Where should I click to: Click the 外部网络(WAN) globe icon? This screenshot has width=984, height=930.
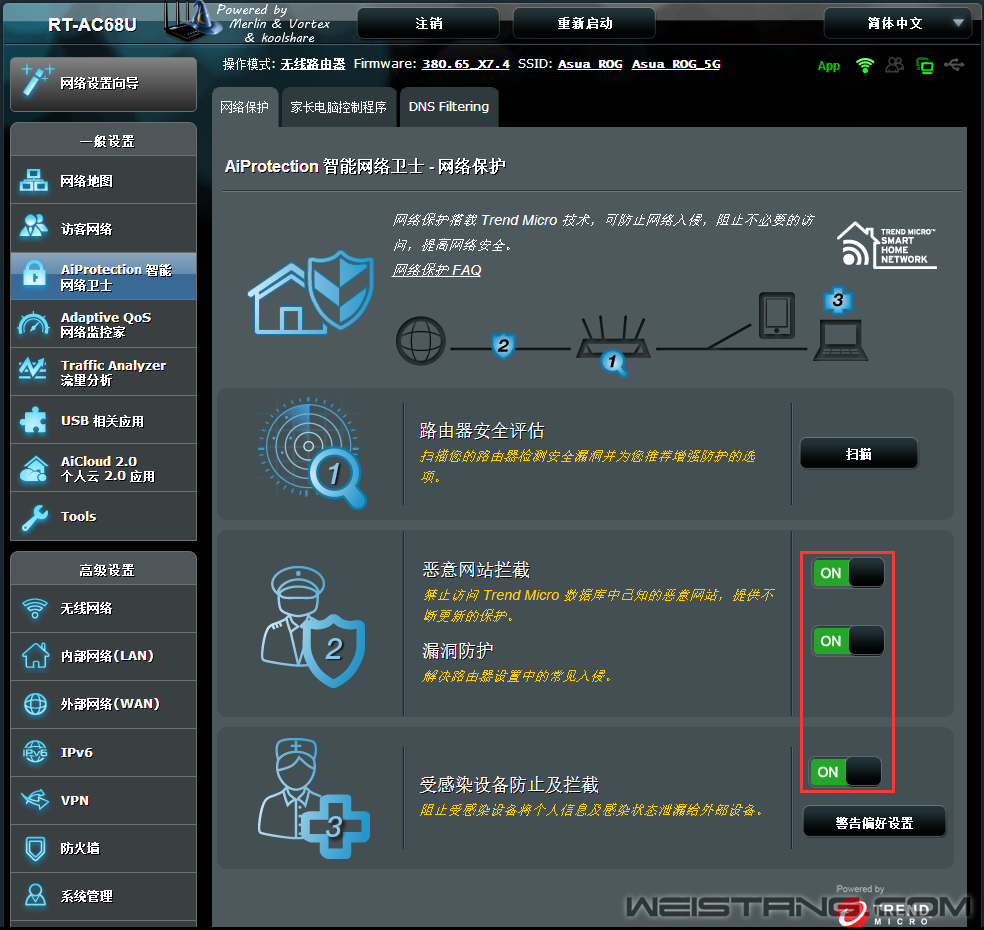(35, 704)
